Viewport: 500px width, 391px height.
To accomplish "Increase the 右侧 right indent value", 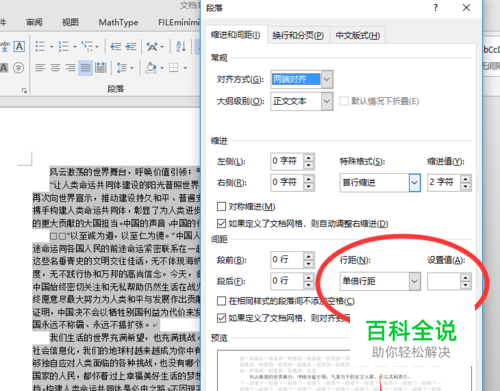I will click(x=309, y=179).
